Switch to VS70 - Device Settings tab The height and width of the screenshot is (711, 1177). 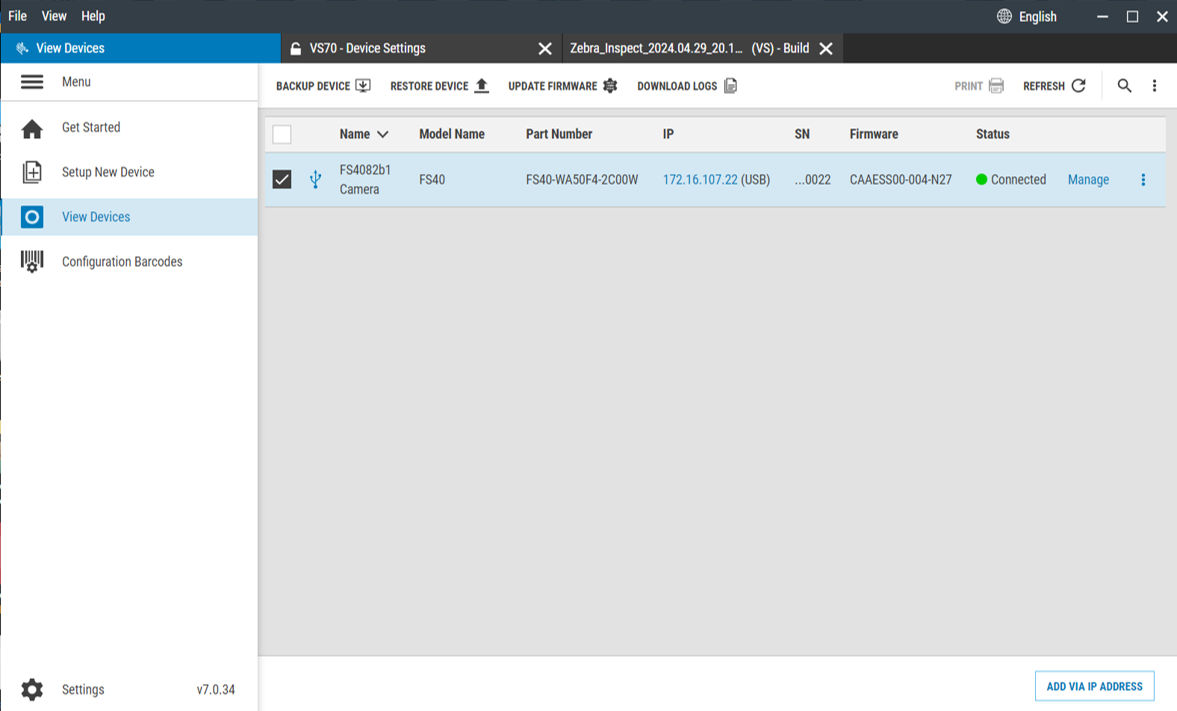[x=368, y=48]
